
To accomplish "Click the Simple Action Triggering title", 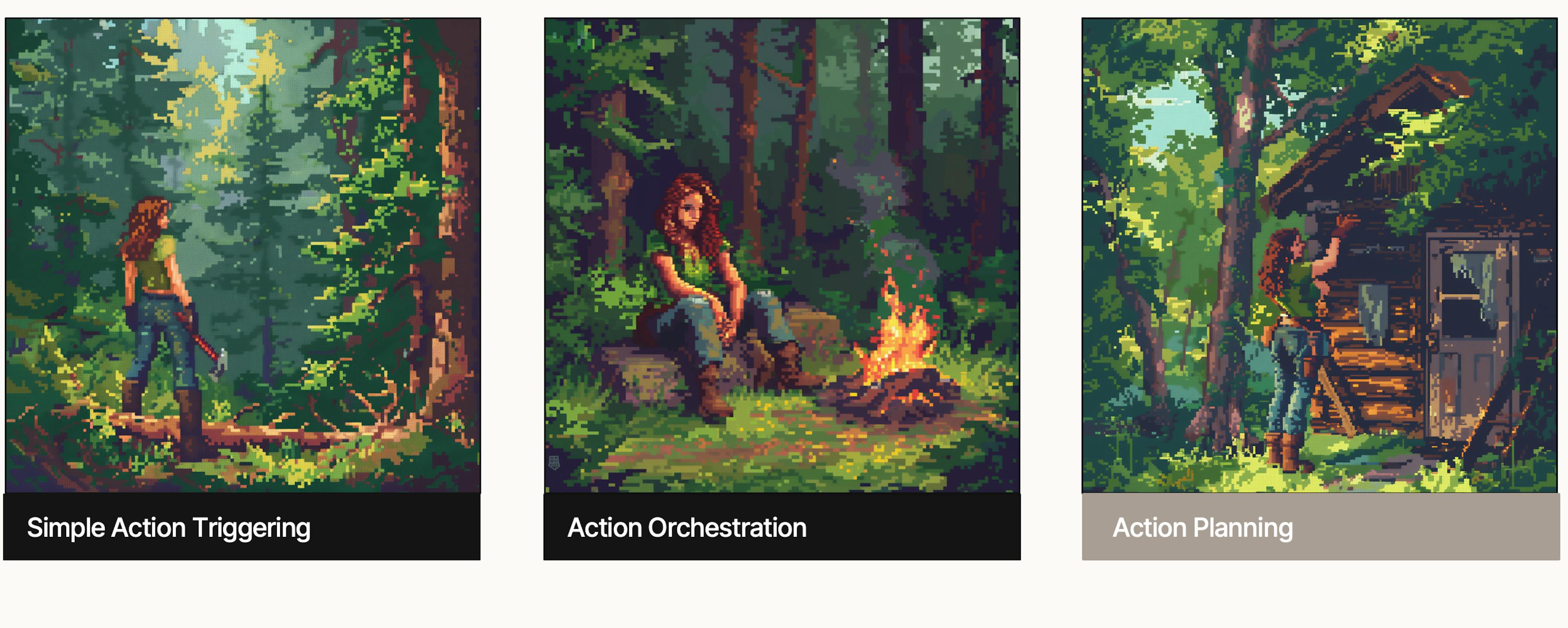I will pyautogui.click(x=169, y=527).
